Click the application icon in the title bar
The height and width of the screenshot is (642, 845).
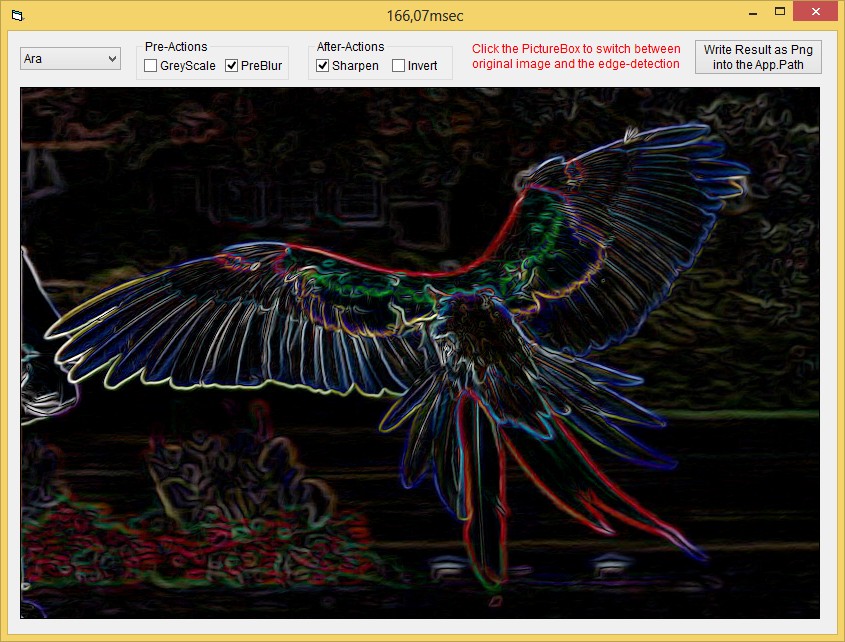(17, 15)
